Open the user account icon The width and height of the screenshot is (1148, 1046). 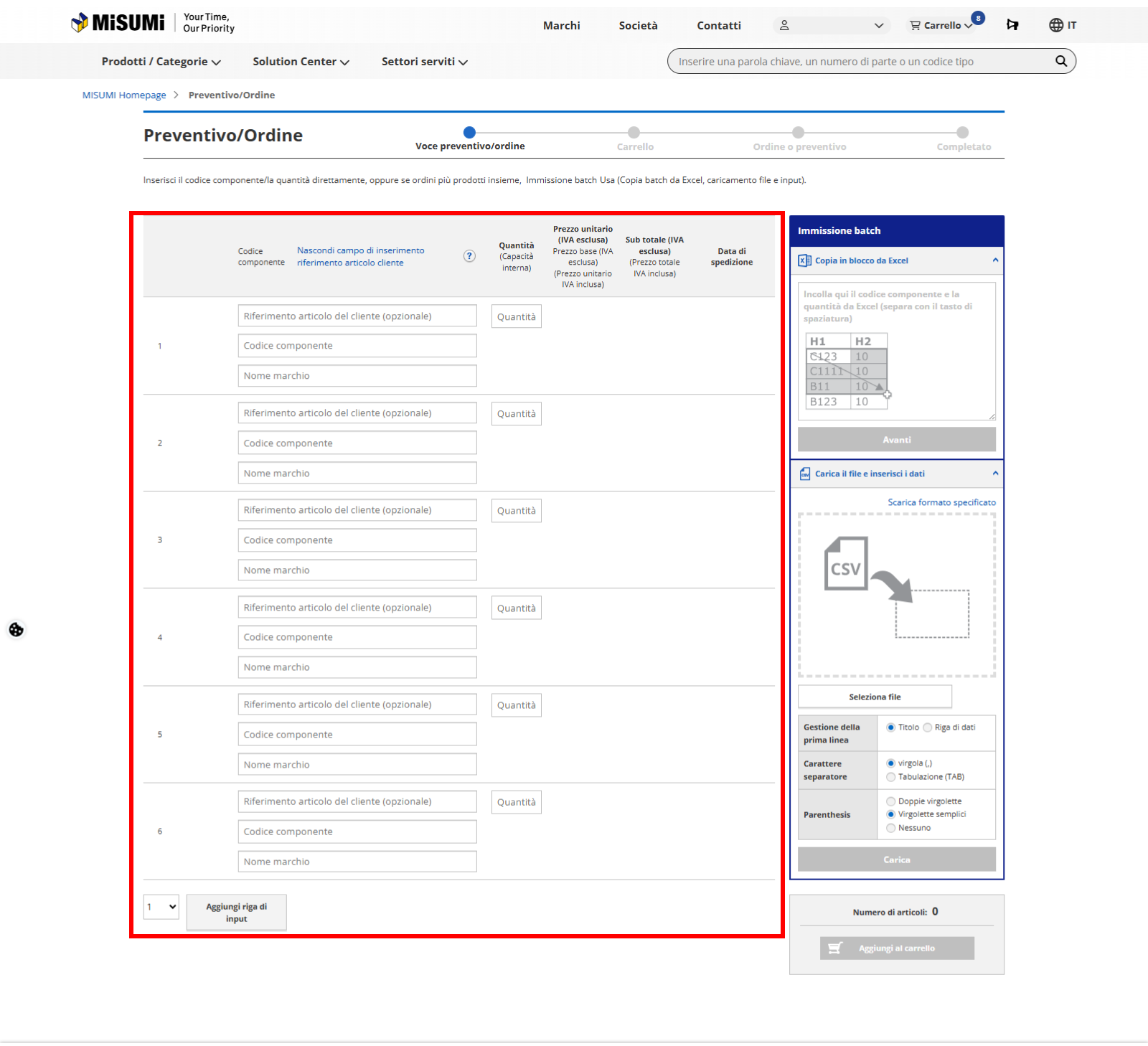(784, 25)
